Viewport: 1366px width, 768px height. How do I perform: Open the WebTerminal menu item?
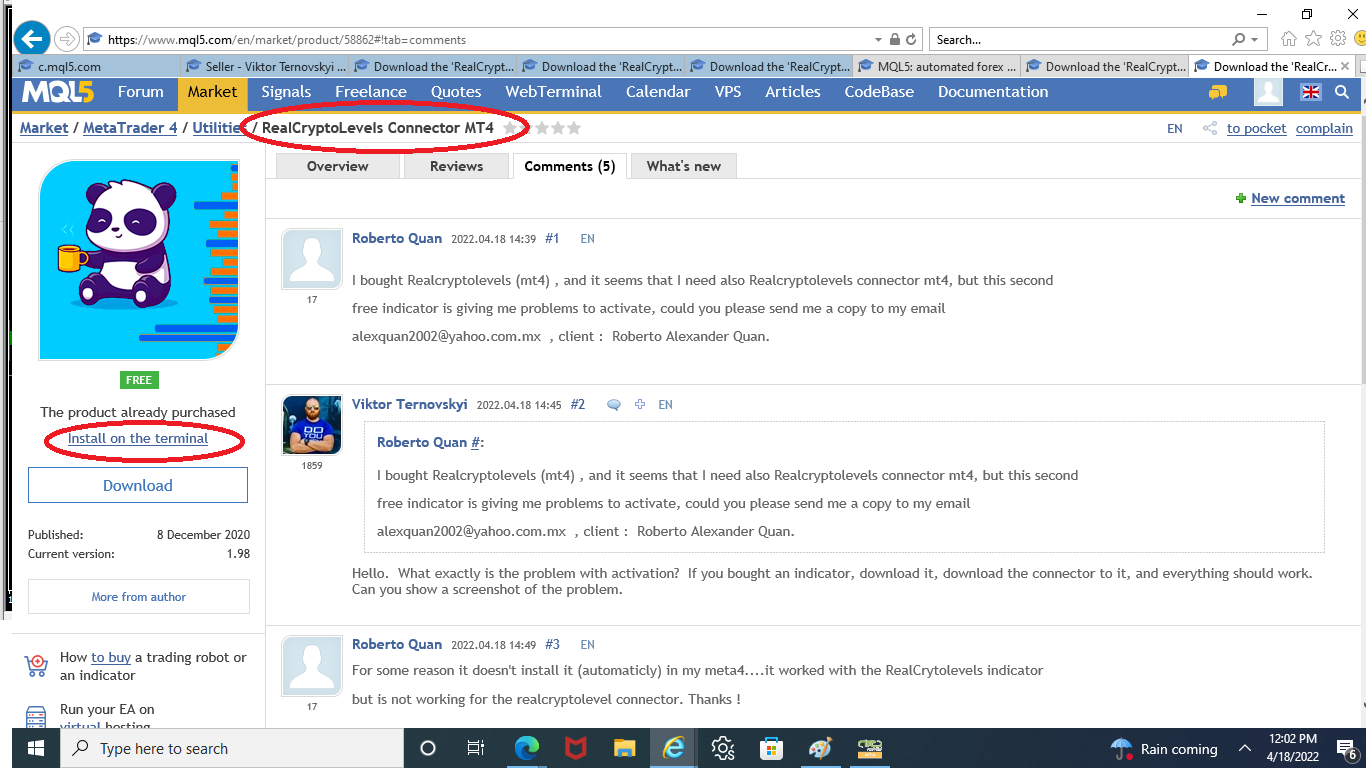pyautogui.click(x=553, y=92)
